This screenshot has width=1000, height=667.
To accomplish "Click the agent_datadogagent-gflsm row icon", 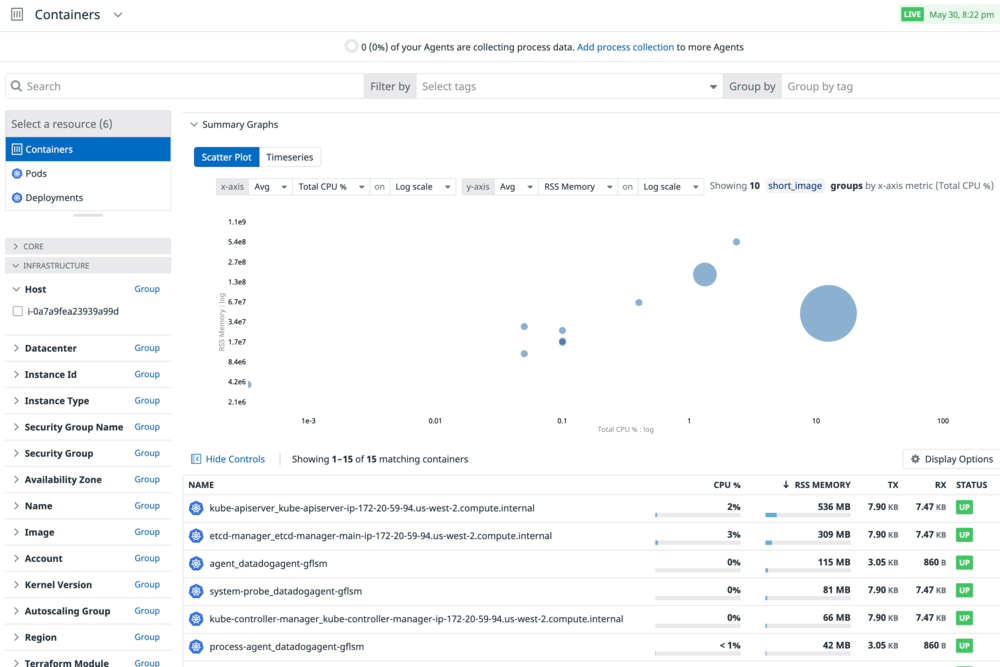I will [x=196, y=564].
